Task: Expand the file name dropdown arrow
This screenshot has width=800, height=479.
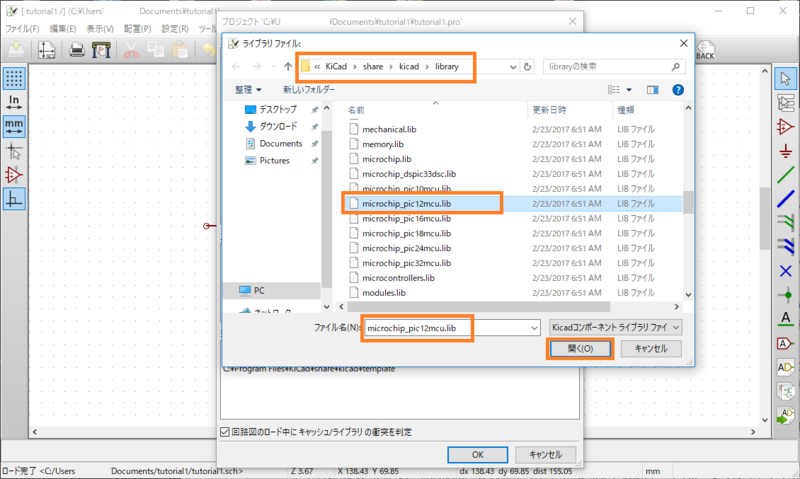Action: (534, 328)
